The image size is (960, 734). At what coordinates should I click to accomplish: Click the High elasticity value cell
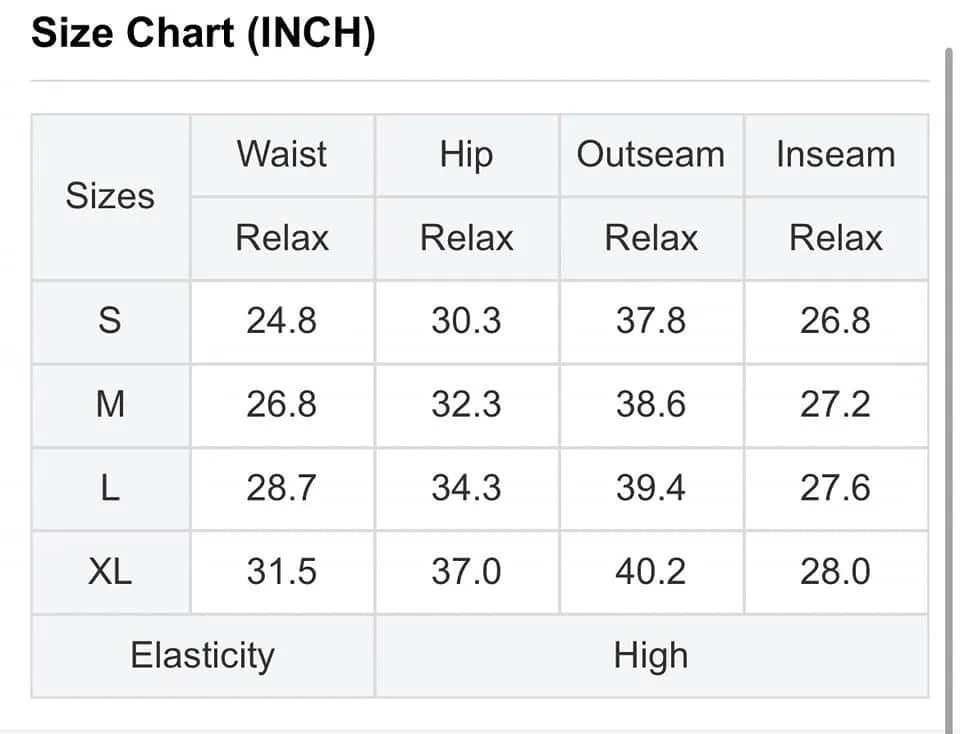click(x=651, y=656)
